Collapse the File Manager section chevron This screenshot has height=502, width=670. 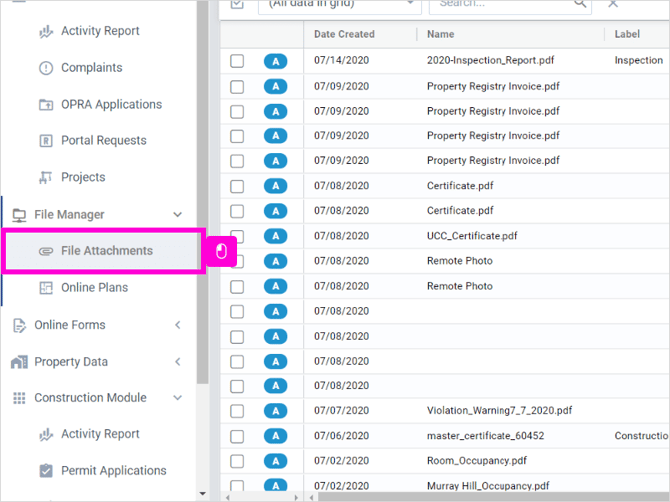tap(178, 214)
